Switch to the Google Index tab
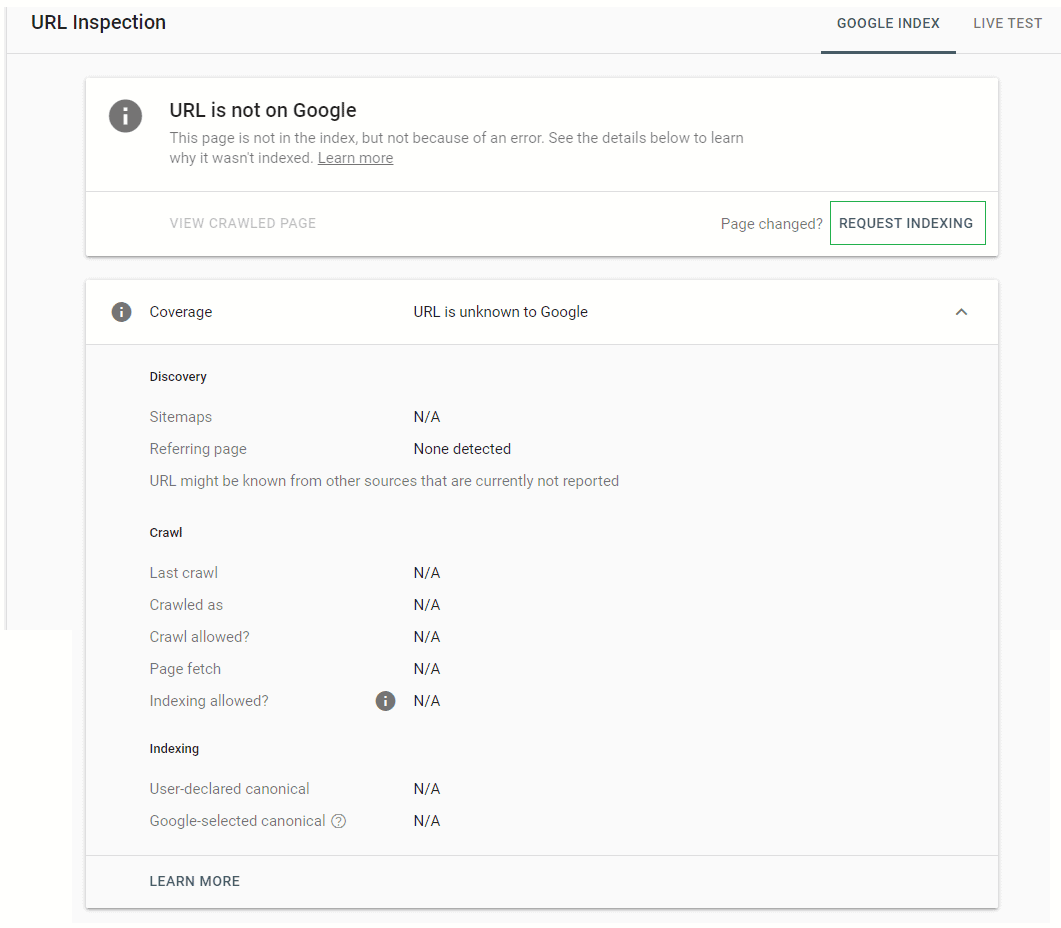This screenshot has width=1061, height=928. coord(888,24)
